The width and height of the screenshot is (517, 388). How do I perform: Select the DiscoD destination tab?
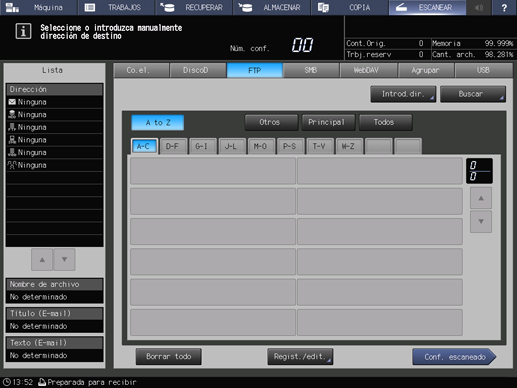[x=198, y=70]
